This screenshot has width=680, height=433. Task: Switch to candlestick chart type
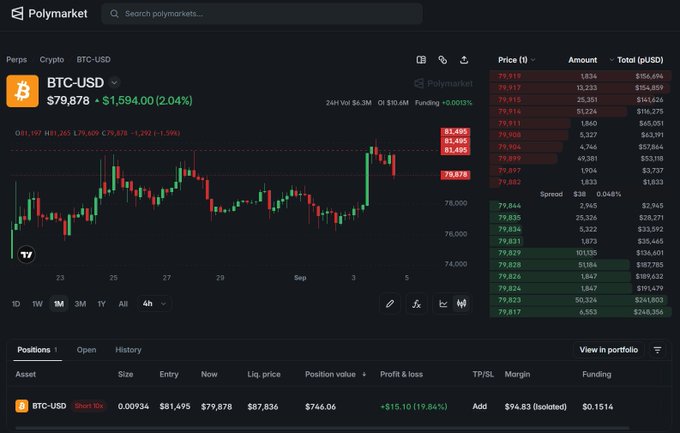point(461,304)
